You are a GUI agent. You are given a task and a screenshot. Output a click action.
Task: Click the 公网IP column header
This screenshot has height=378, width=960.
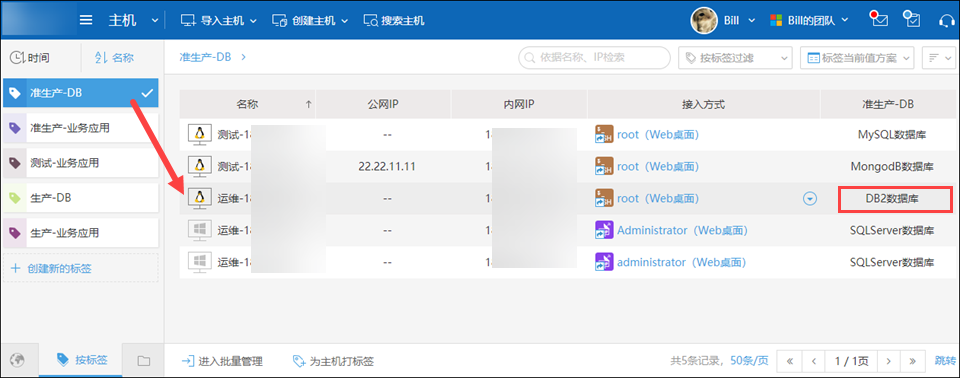tap(383, 104)
